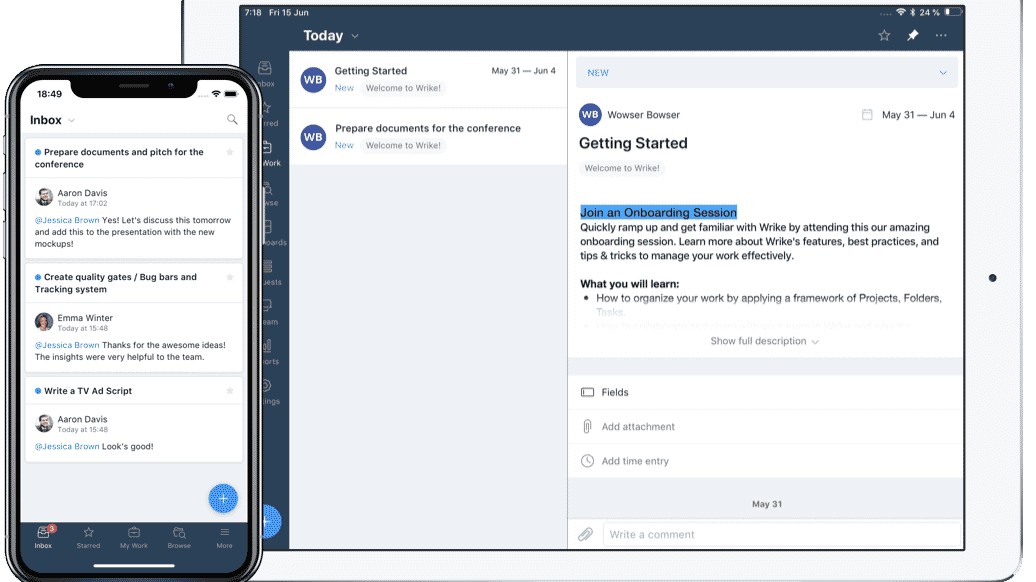This screenshot has width=1036, height=582.
Task: Open the More tab on phone
Action: 225,537
